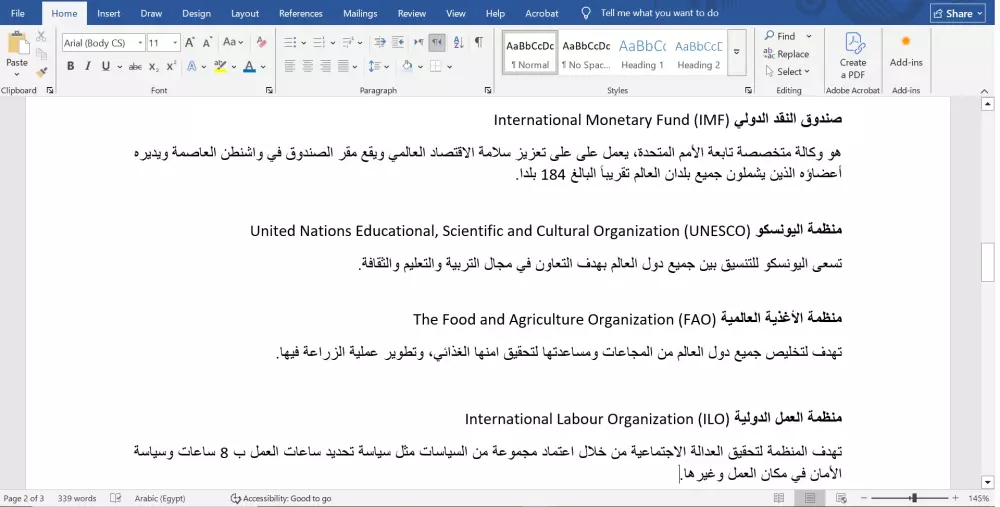The image size is (1000, 507).
Task: Go to the References tab
Action: [301, 13]
